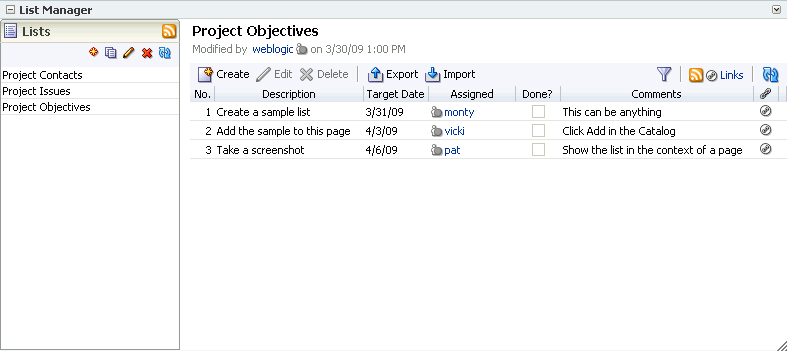This screenshot has width=787, height=362.
Task: Select the 'Create a sample list' description cell
Action: point(263,112)
